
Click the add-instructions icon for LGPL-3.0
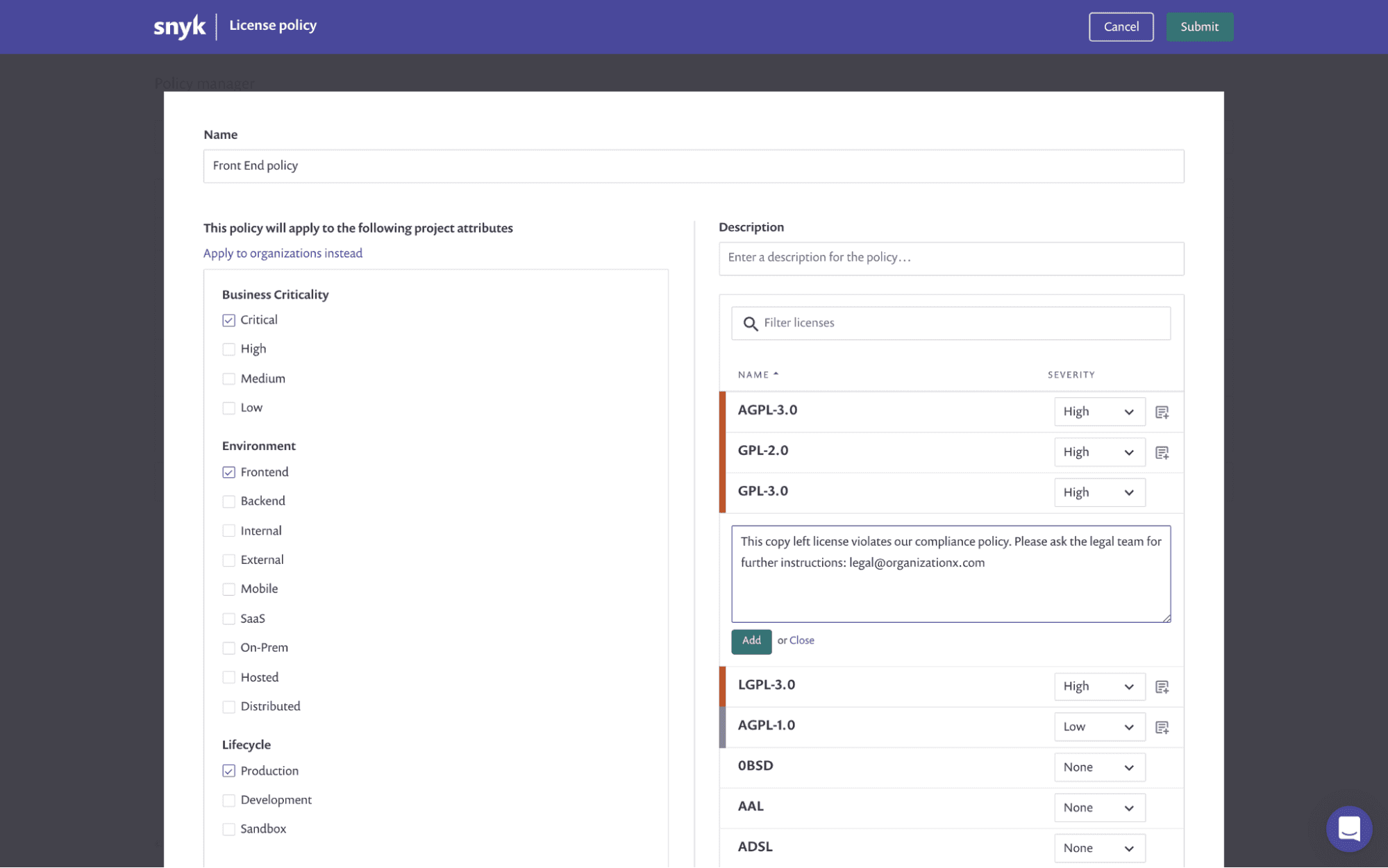(1162, 687)
